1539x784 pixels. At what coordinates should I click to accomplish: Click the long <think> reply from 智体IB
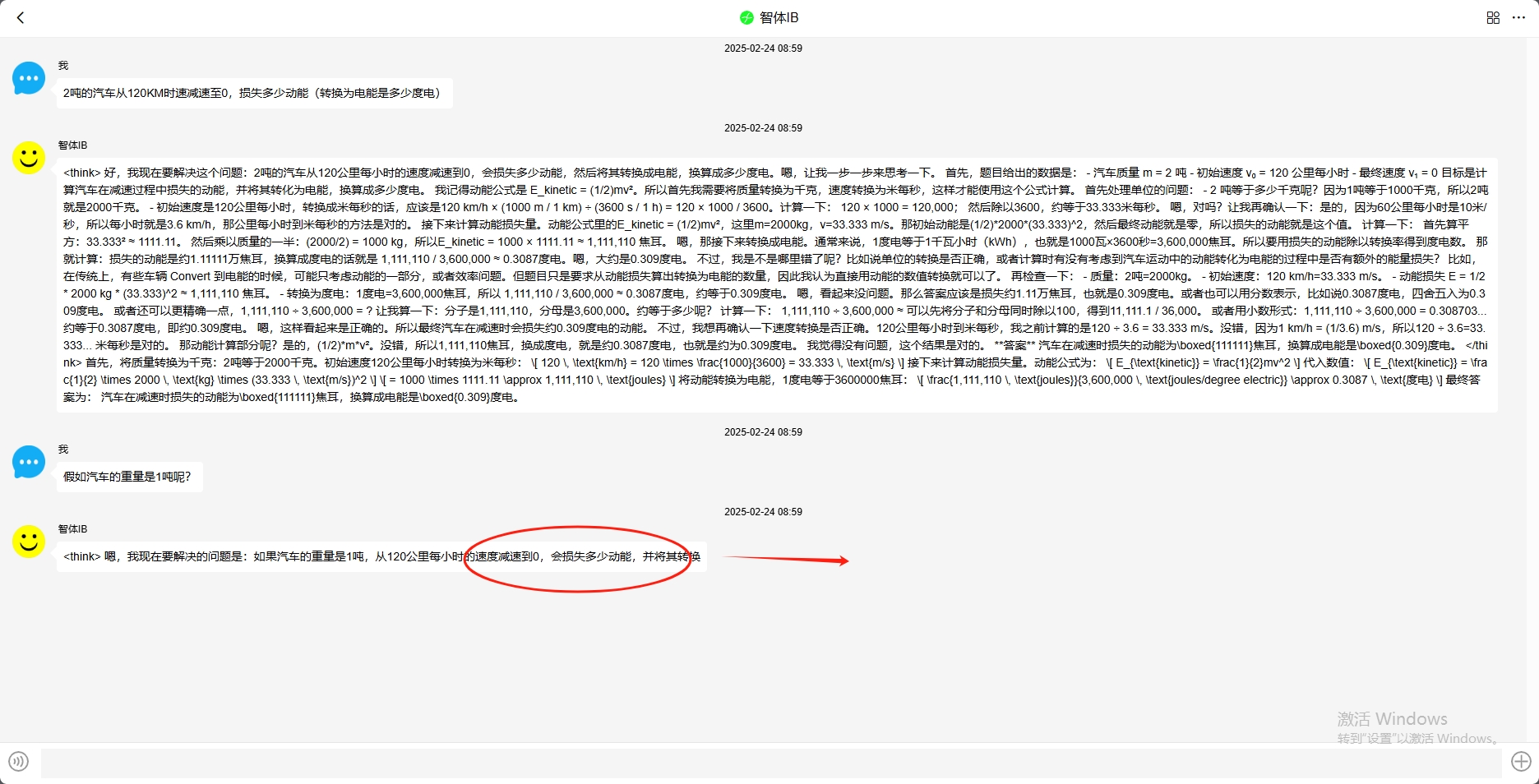(777, 285)
